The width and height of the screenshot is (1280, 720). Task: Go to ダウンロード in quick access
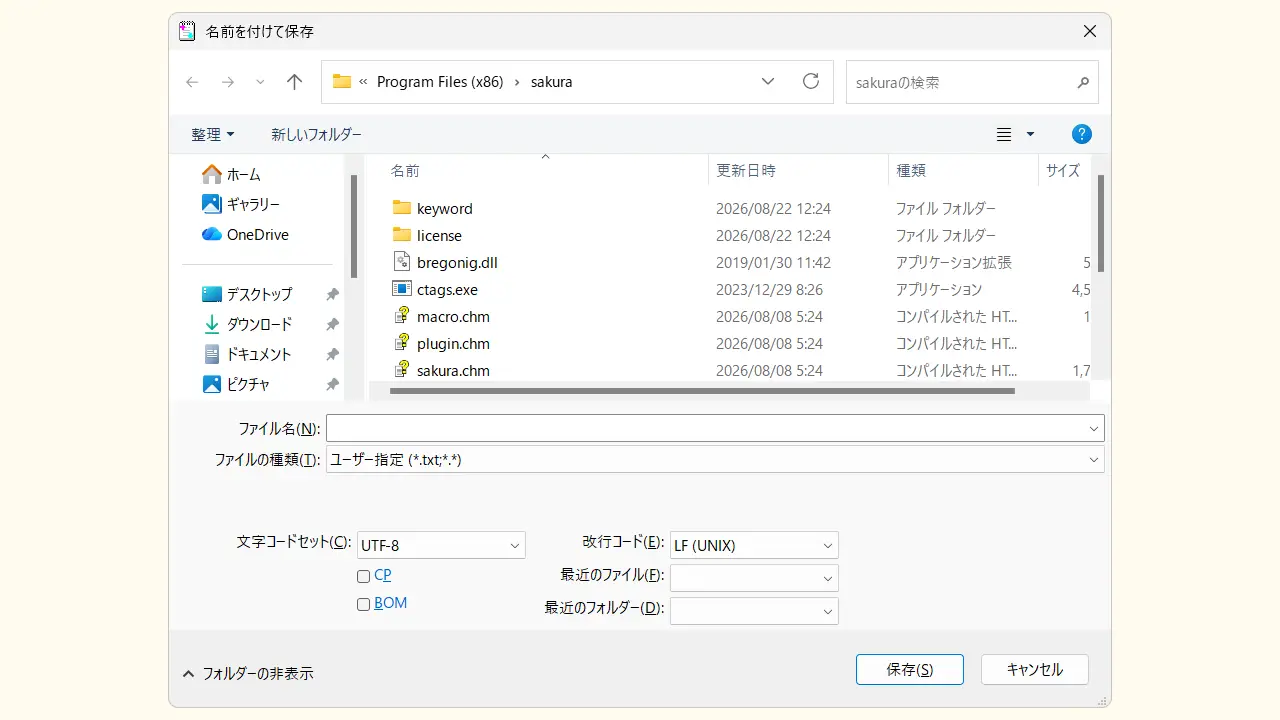pos(247,324)
